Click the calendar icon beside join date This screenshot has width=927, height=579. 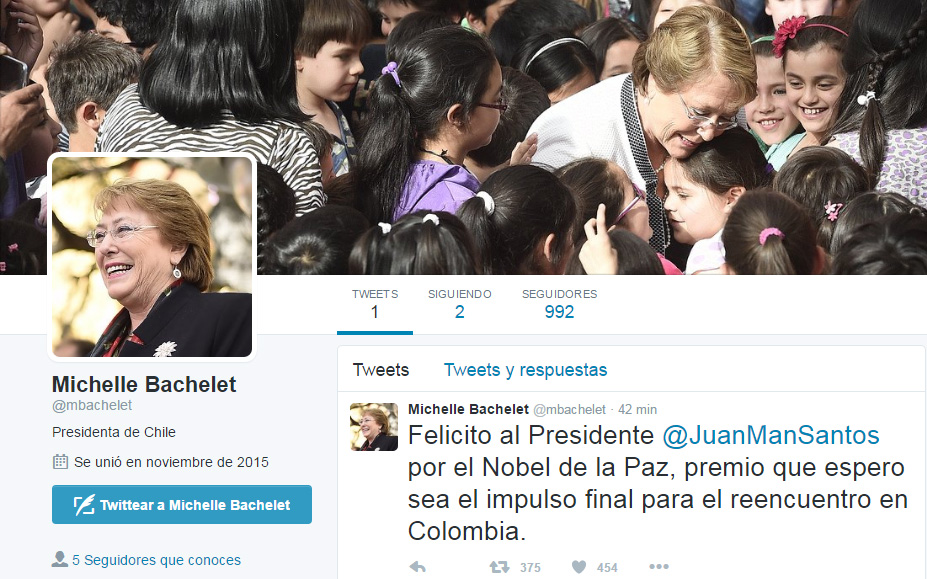pyautogui.click(x=60, y=461)
